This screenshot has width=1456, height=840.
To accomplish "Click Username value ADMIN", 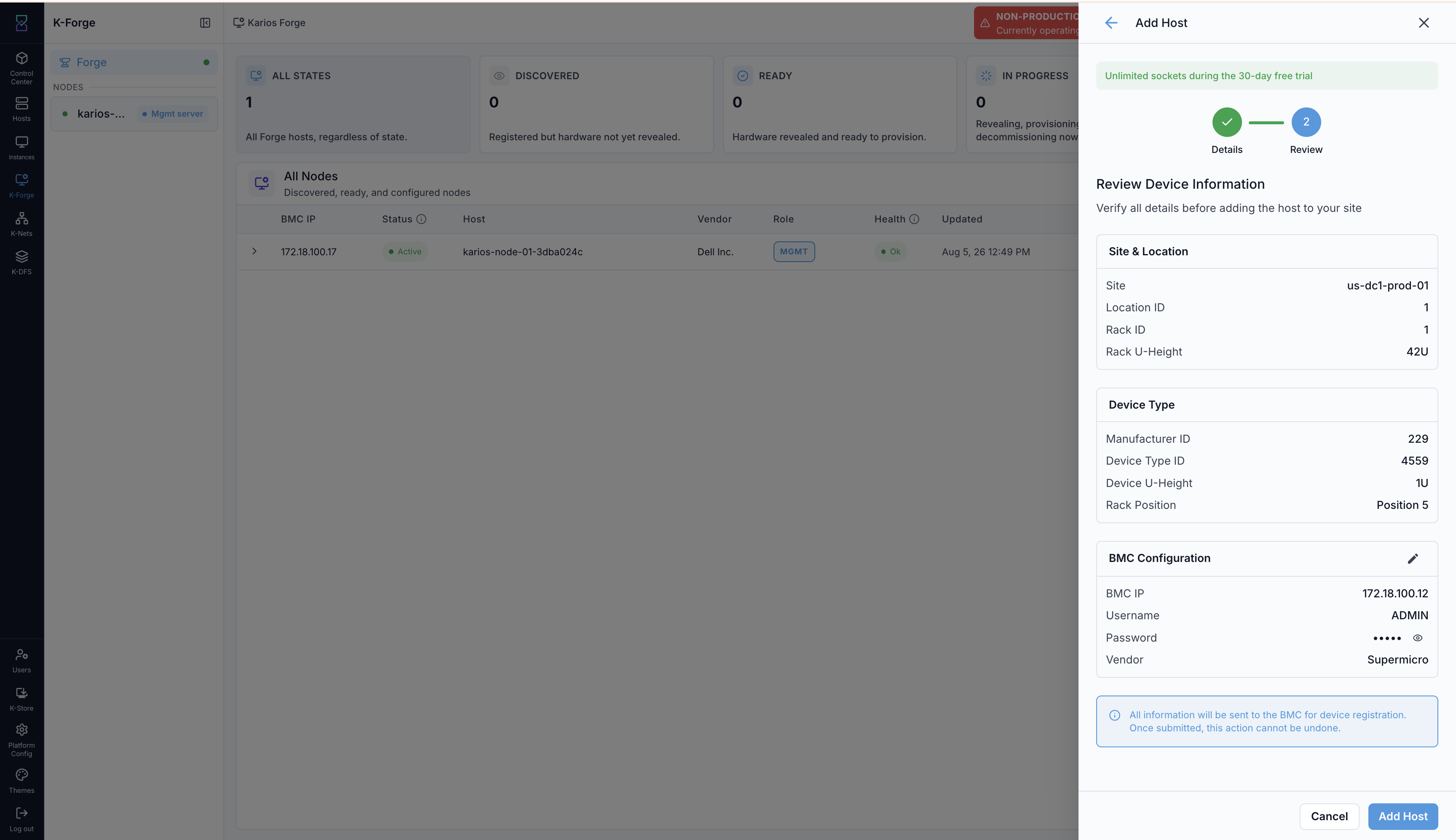I will click(1409, 615).
